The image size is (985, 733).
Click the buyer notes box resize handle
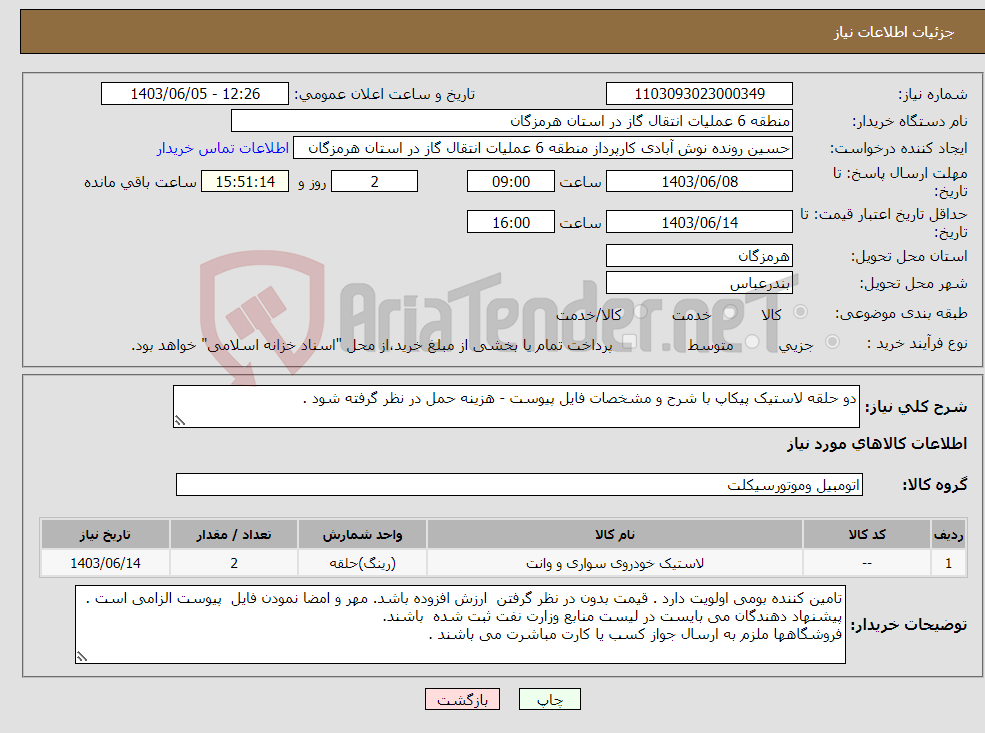click(x=82, y=656)
